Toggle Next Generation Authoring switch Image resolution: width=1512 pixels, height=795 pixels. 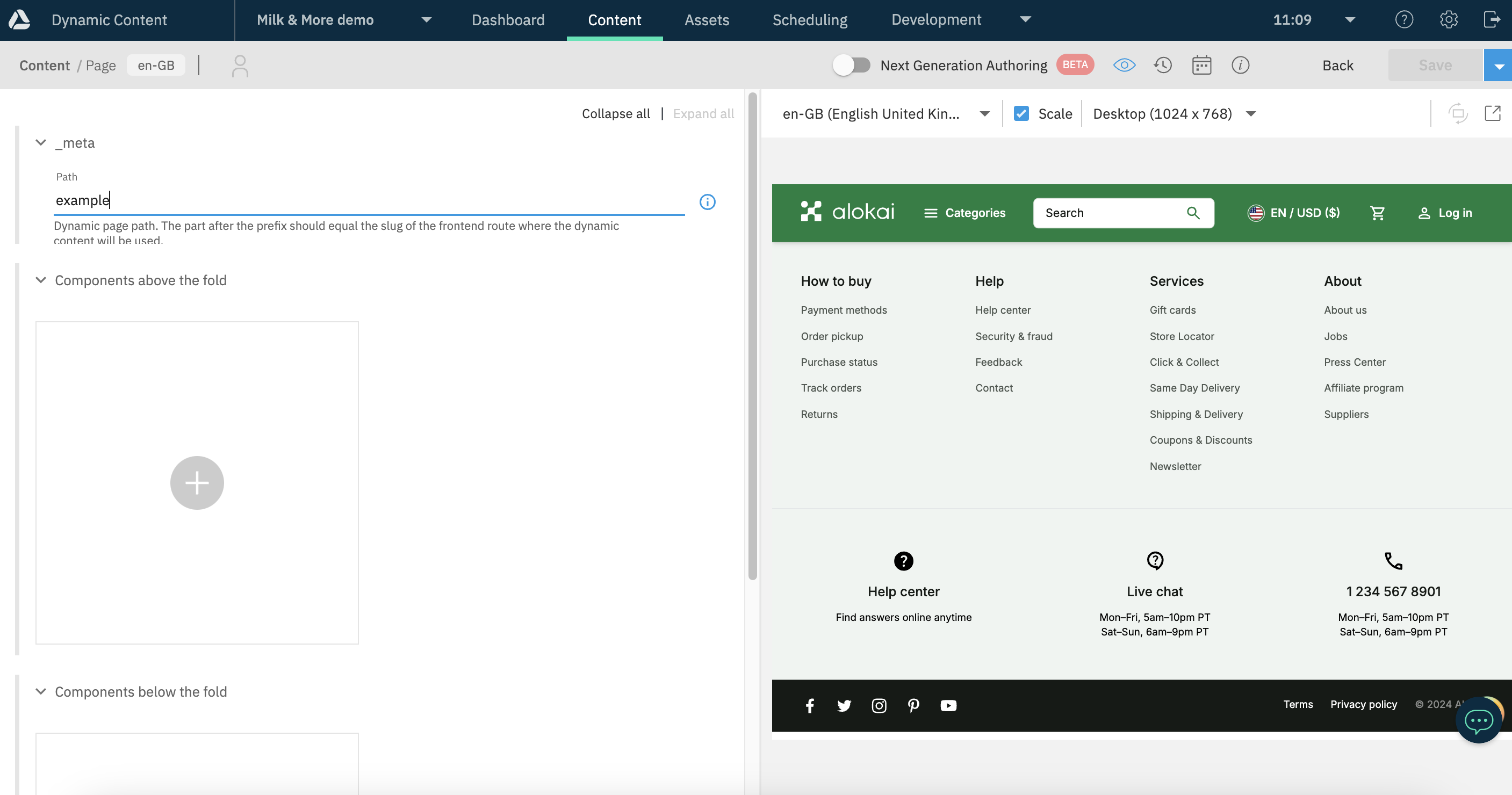pos(851,65)
